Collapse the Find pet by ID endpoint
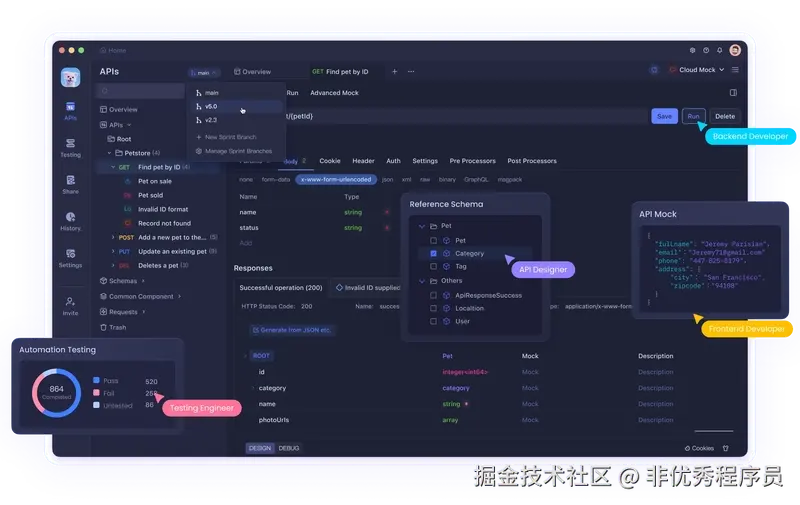 [113, 167]
